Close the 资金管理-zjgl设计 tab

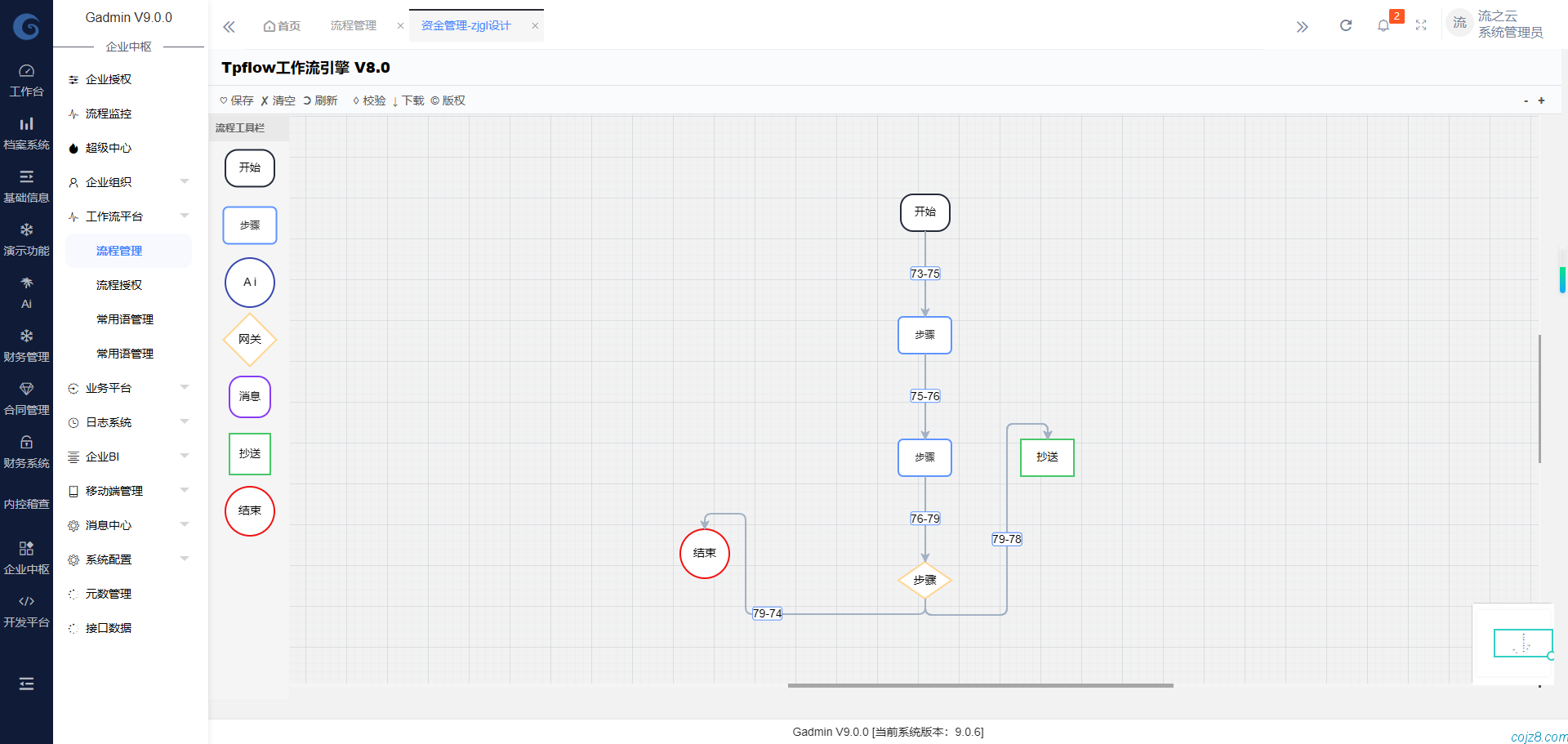point(535,26)
